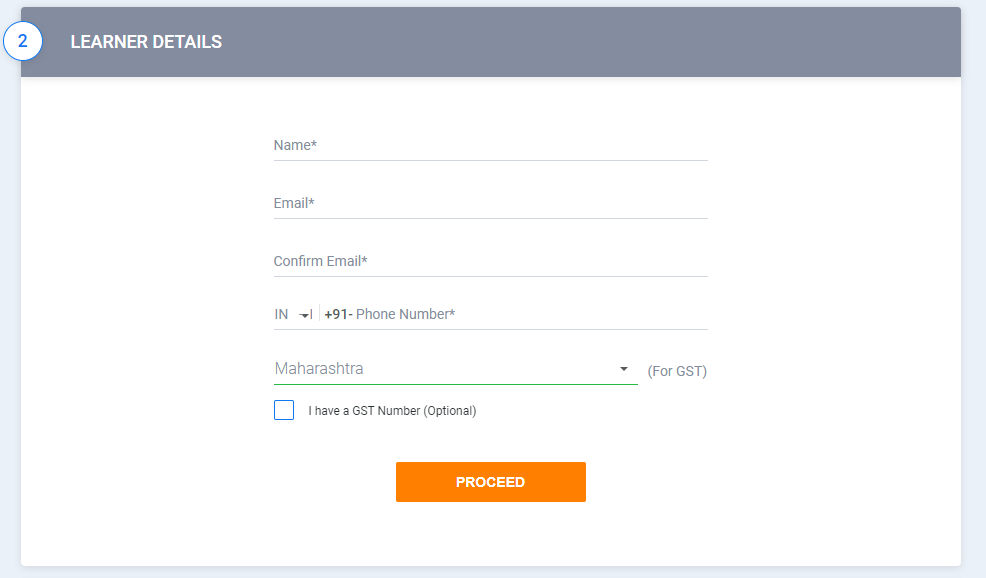This screenshot has height=578, width=986.
Task: Click the step 2 circle badge
Action: click(x=23, y=42)
